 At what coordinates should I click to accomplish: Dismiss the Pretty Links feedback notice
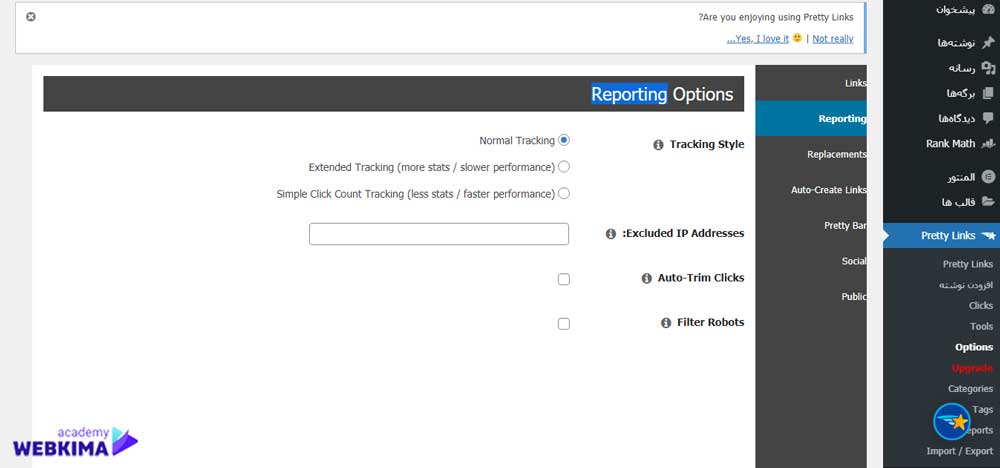point(31,17)
